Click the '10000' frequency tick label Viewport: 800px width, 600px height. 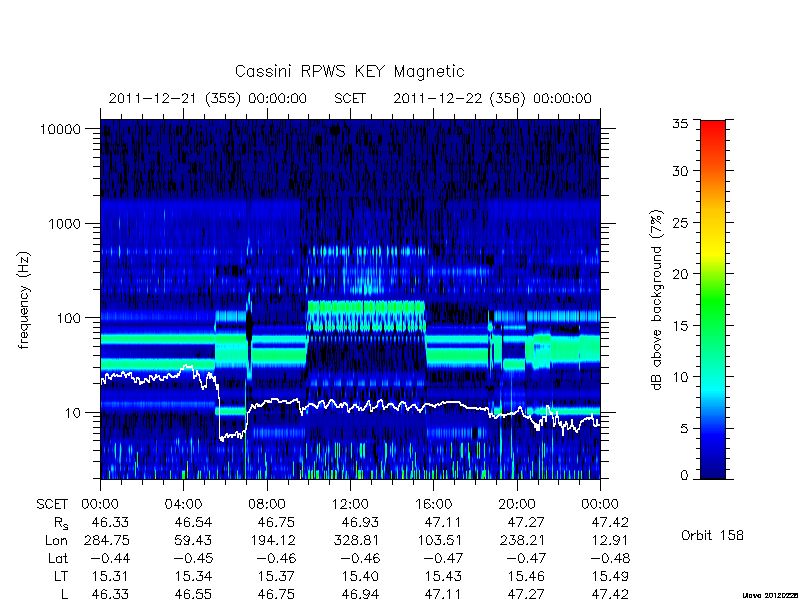[x=60, y=130]
